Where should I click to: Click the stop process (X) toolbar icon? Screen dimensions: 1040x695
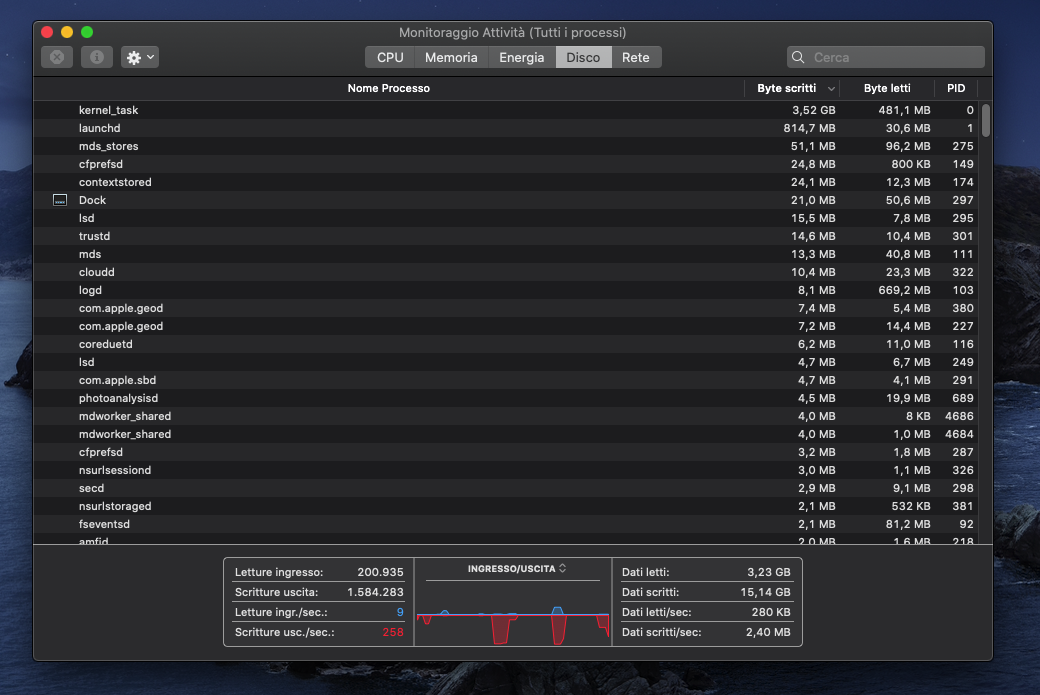point(57,57)
